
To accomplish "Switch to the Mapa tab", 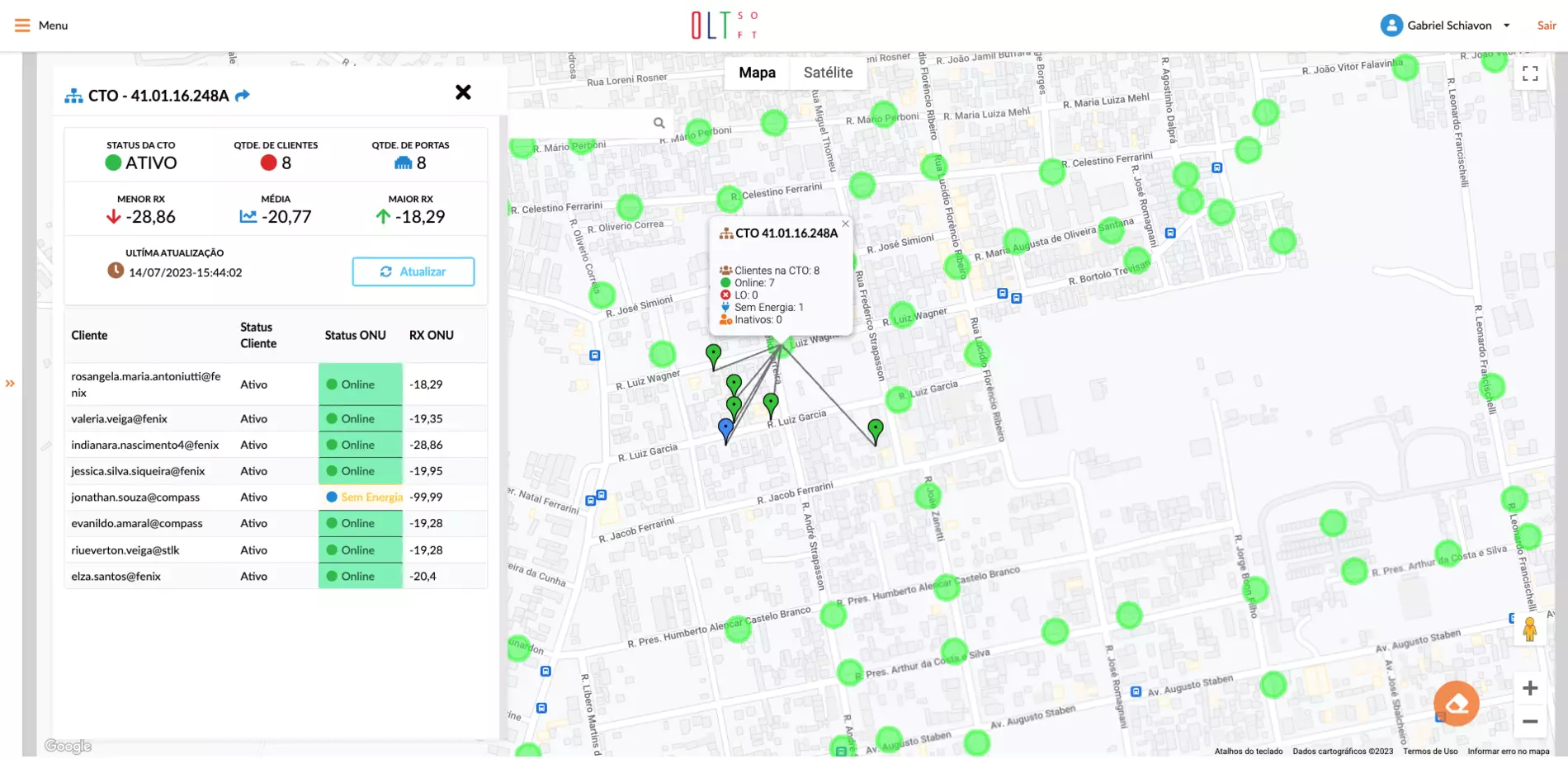I will [757, 73].
